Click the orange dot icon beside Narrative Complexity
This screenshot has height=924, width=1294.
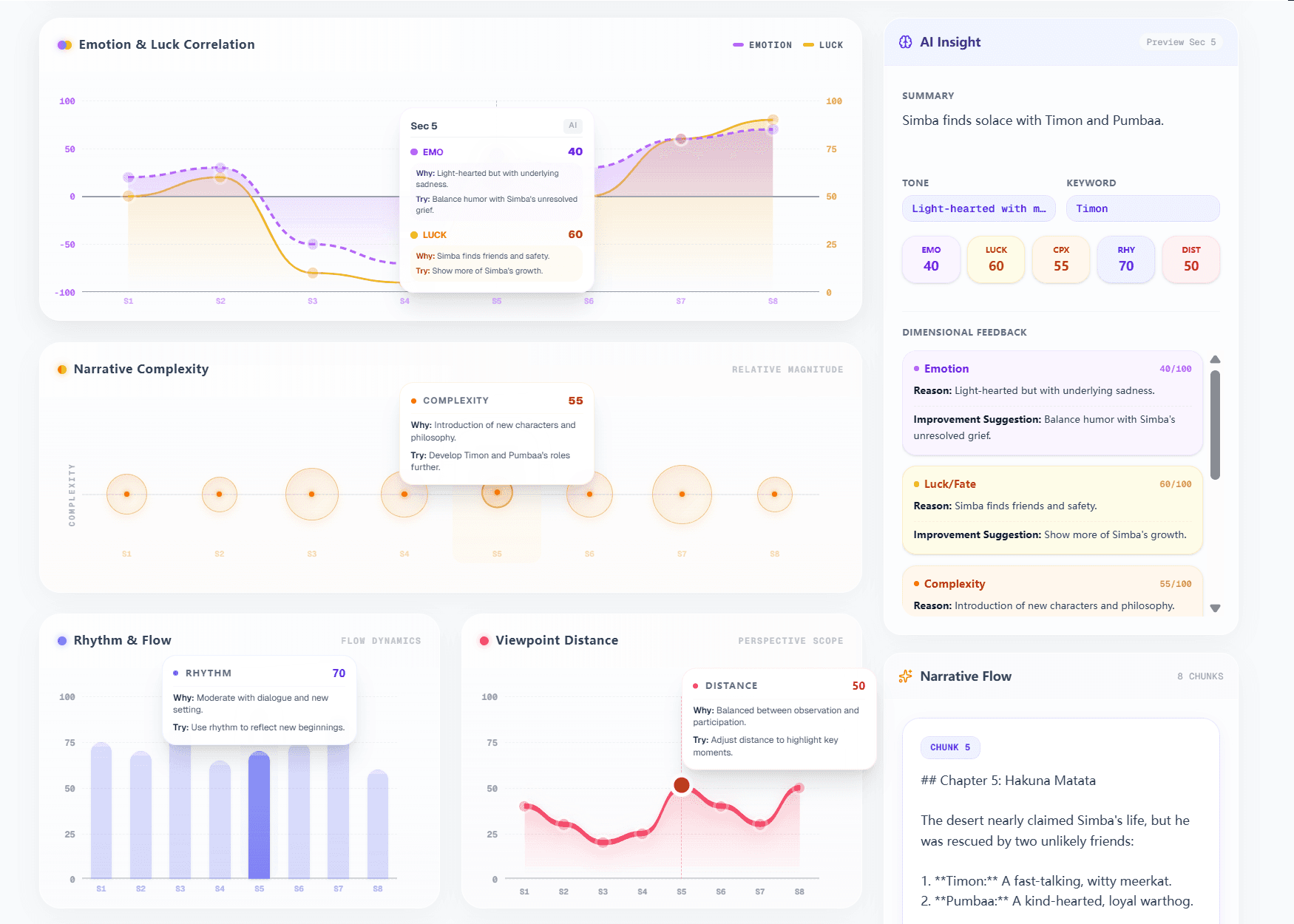coord(61,369)
